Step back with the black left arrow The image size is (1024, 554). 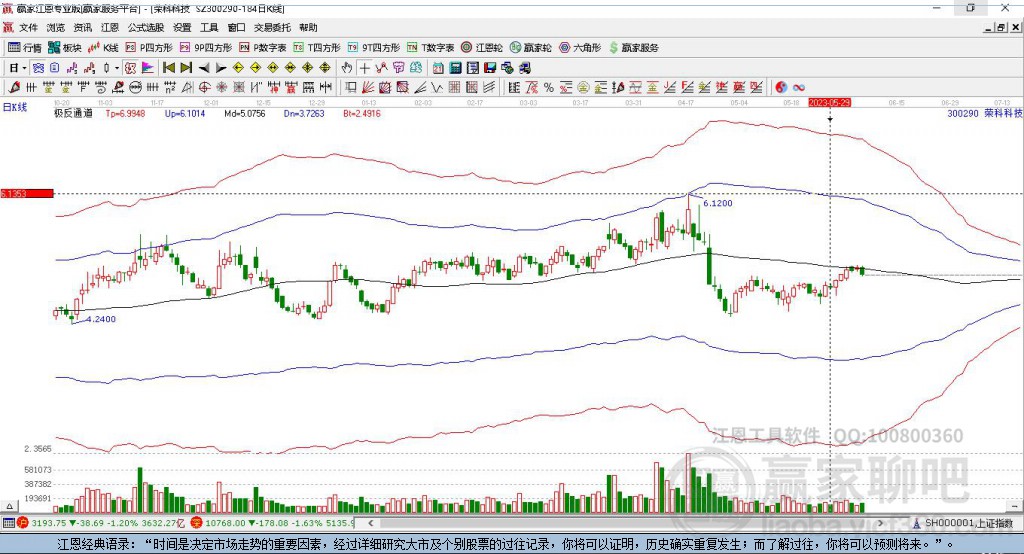(x=204, y=67)
